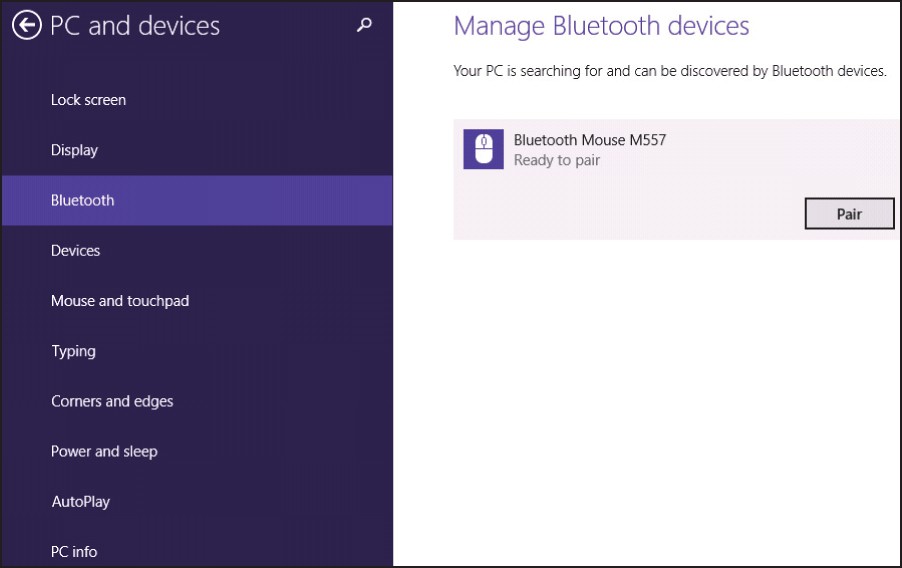Navigate to Mouse and touchpad
Image resolution: width=902 pixels, height=568 pixels.
[x=120, y=300]
